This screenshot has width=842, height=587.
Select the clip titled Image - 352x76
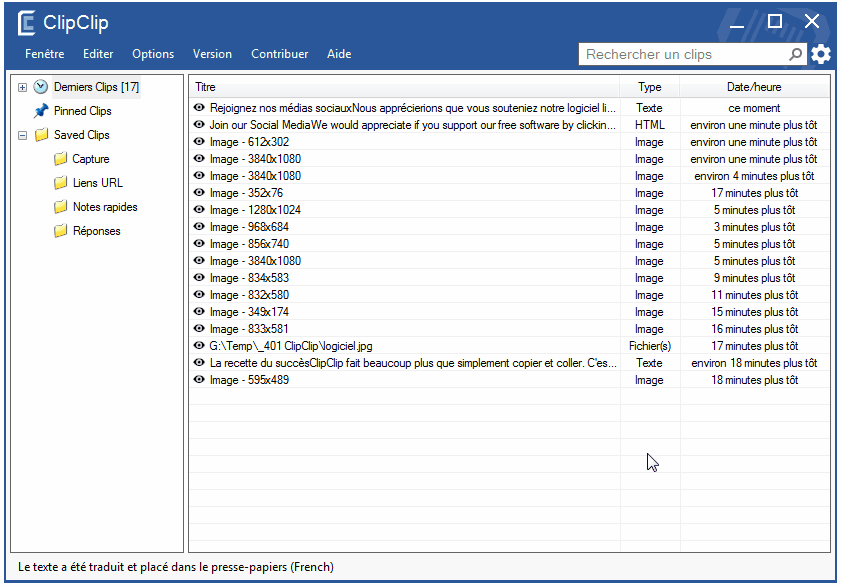tap(246, 193)
